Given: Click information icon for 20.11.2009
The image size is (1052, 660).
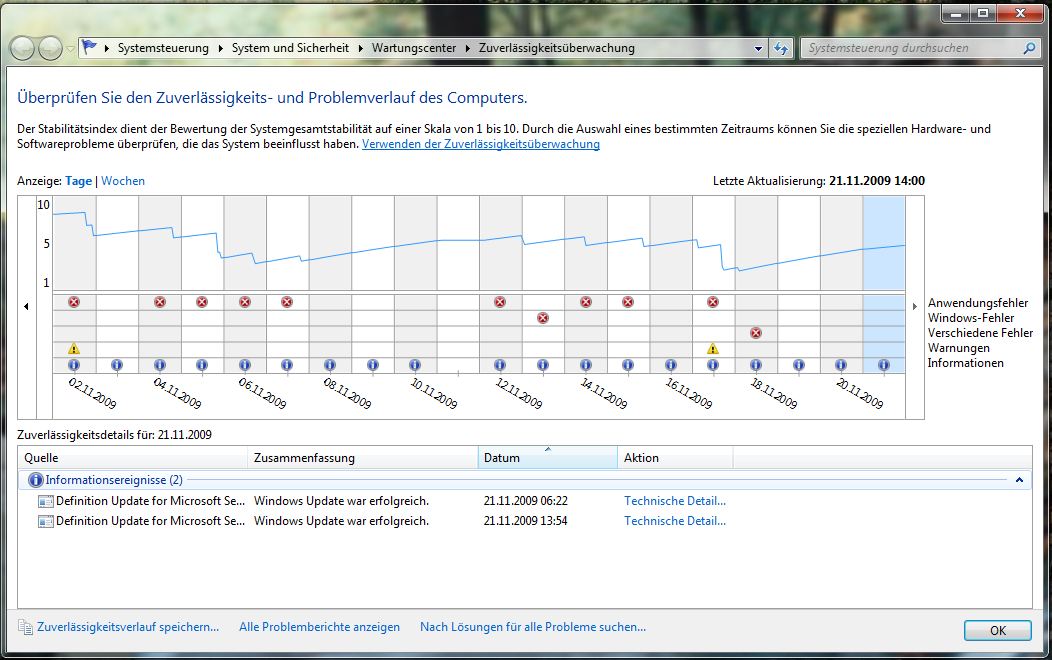Looking at the screenshot, I should pyautogui.click(x=841, y=365).
